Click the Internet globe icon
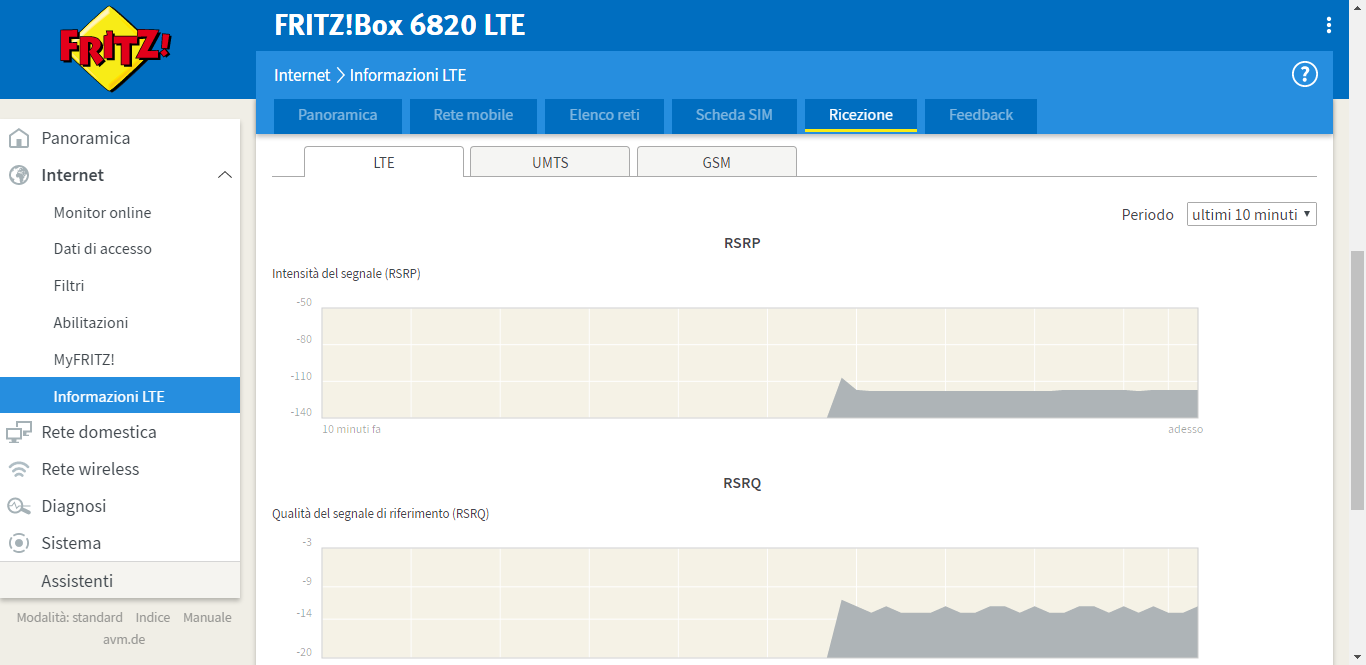1366x665 pixels. pyautogui.click(x=19, y=175)
